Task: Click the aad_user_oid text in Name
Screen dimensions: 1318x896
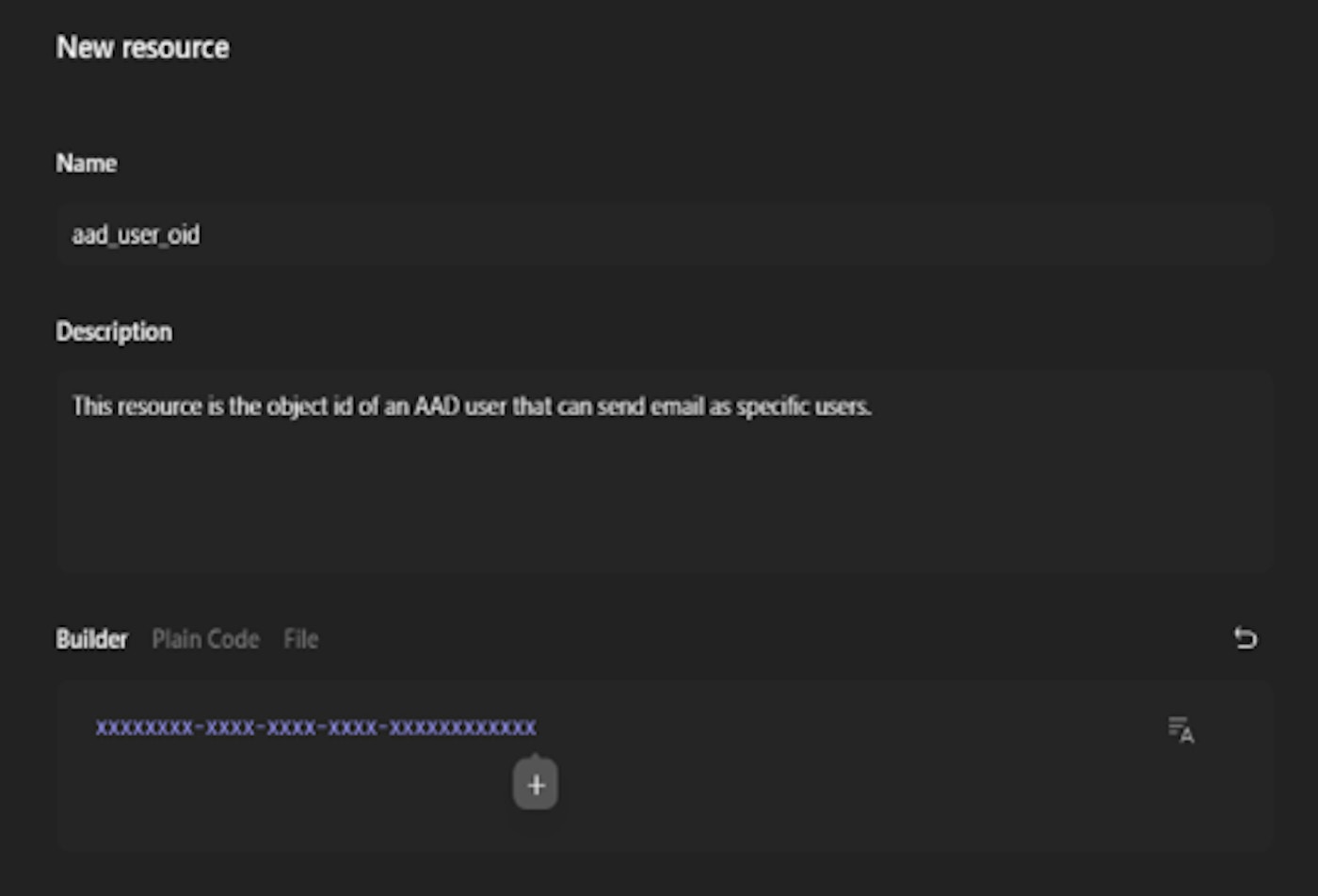Action: pos(136,235)
